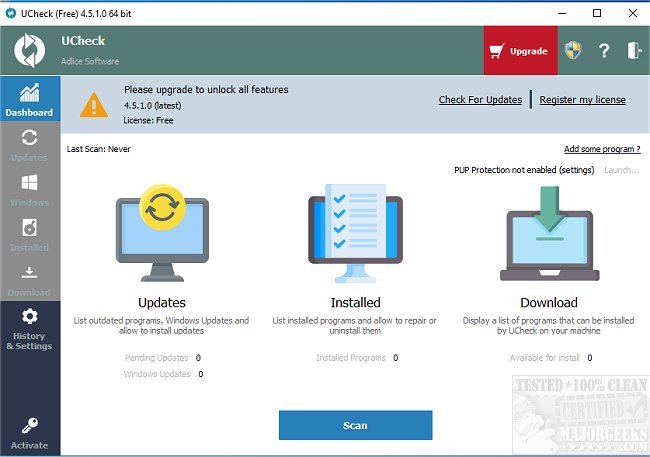
Task: Open PUP Protection settings link
Action: (575, 170)
